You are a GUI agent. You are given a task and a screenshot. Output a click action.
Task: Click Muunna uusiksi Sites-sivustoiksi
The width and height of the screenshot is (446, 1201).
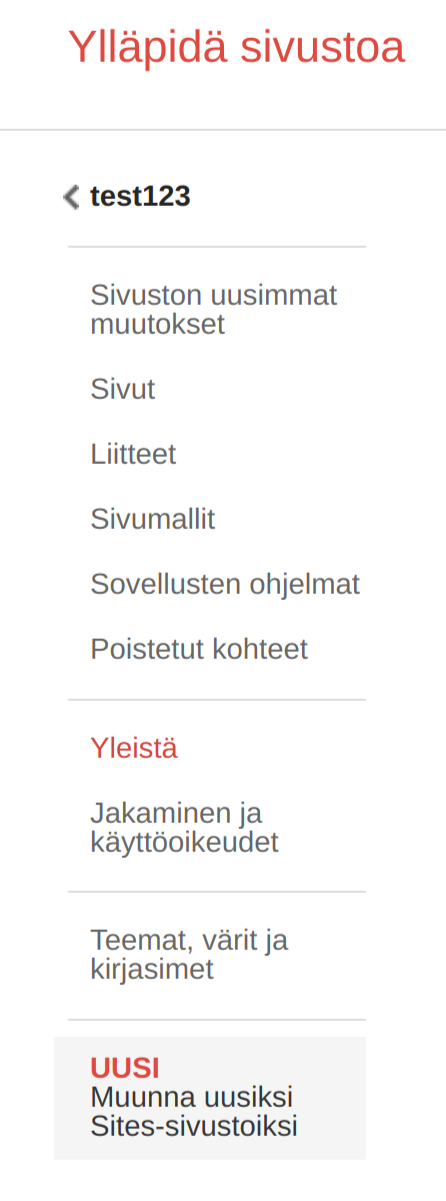pos(194,1112)
